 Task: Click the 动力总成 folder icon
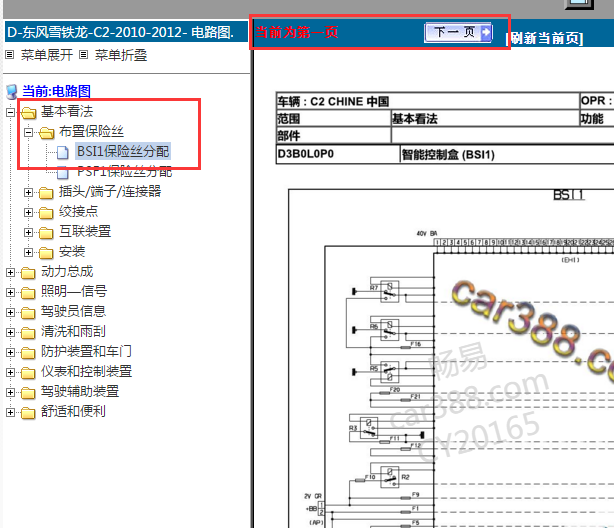click(28, 272)
